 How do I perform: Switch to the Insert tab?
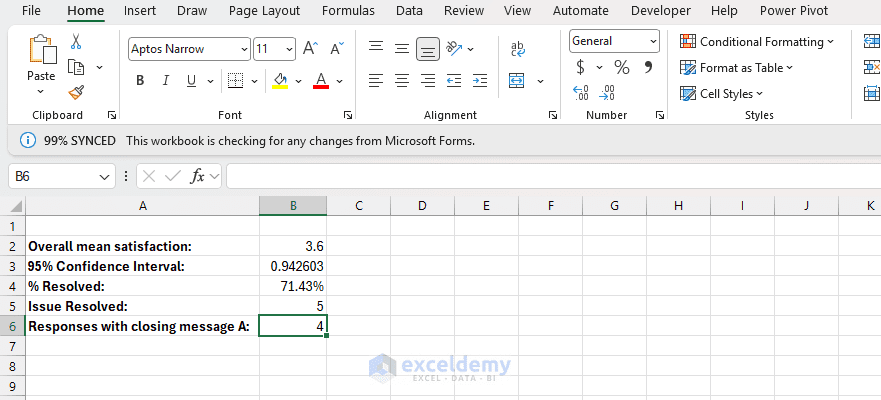140,11
